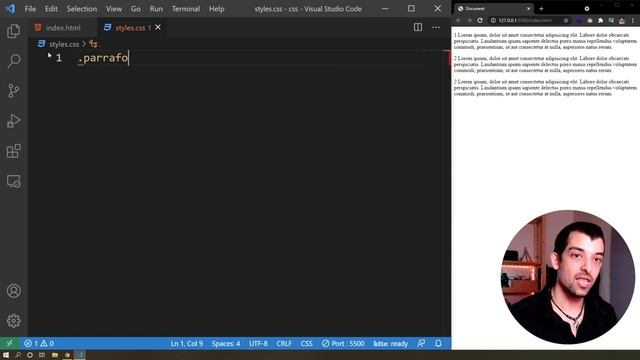This screenshot has height=360, width=640.
Task: Click the kite: ready status item
Action: tap(391, 343)
